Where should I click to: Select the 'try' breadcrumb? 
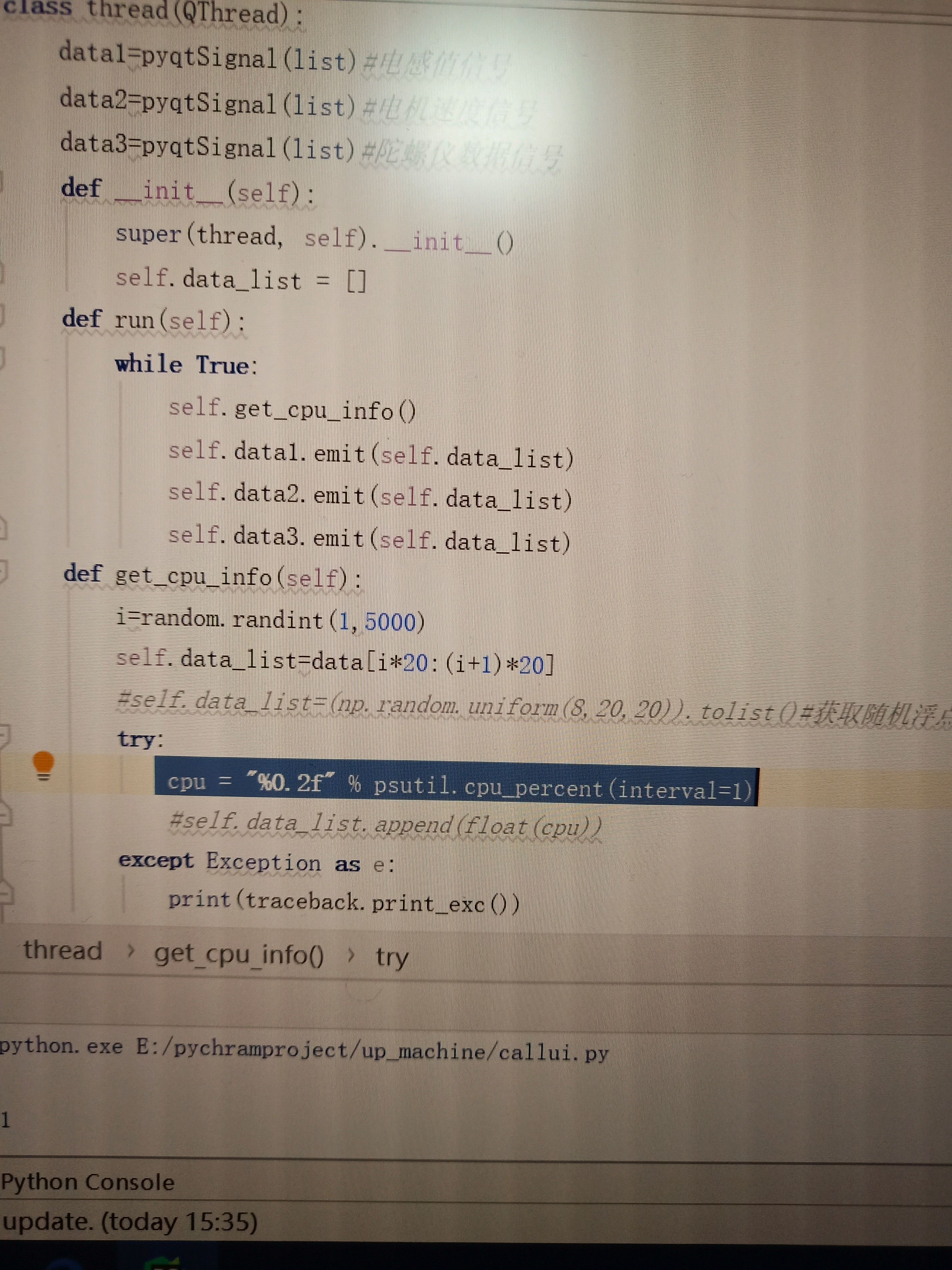tap(392, 958)
